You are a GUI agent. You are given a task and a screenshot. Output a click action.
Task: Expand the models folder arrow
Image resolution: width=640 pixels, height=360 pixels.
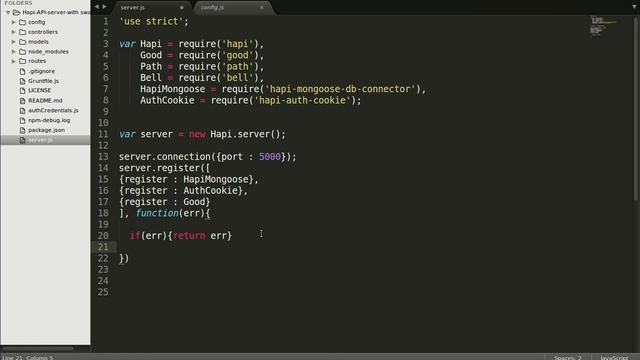[13, 42]
